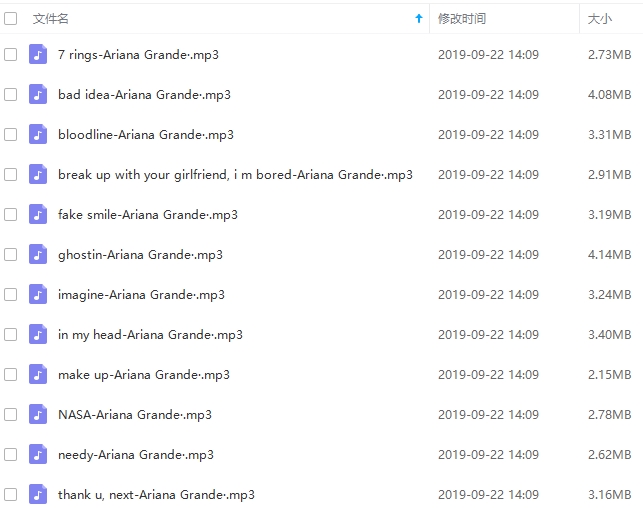Open bloodline-Ariana Grande.mp3
Screen dimensions: 643x508
(x=146, y=135)
